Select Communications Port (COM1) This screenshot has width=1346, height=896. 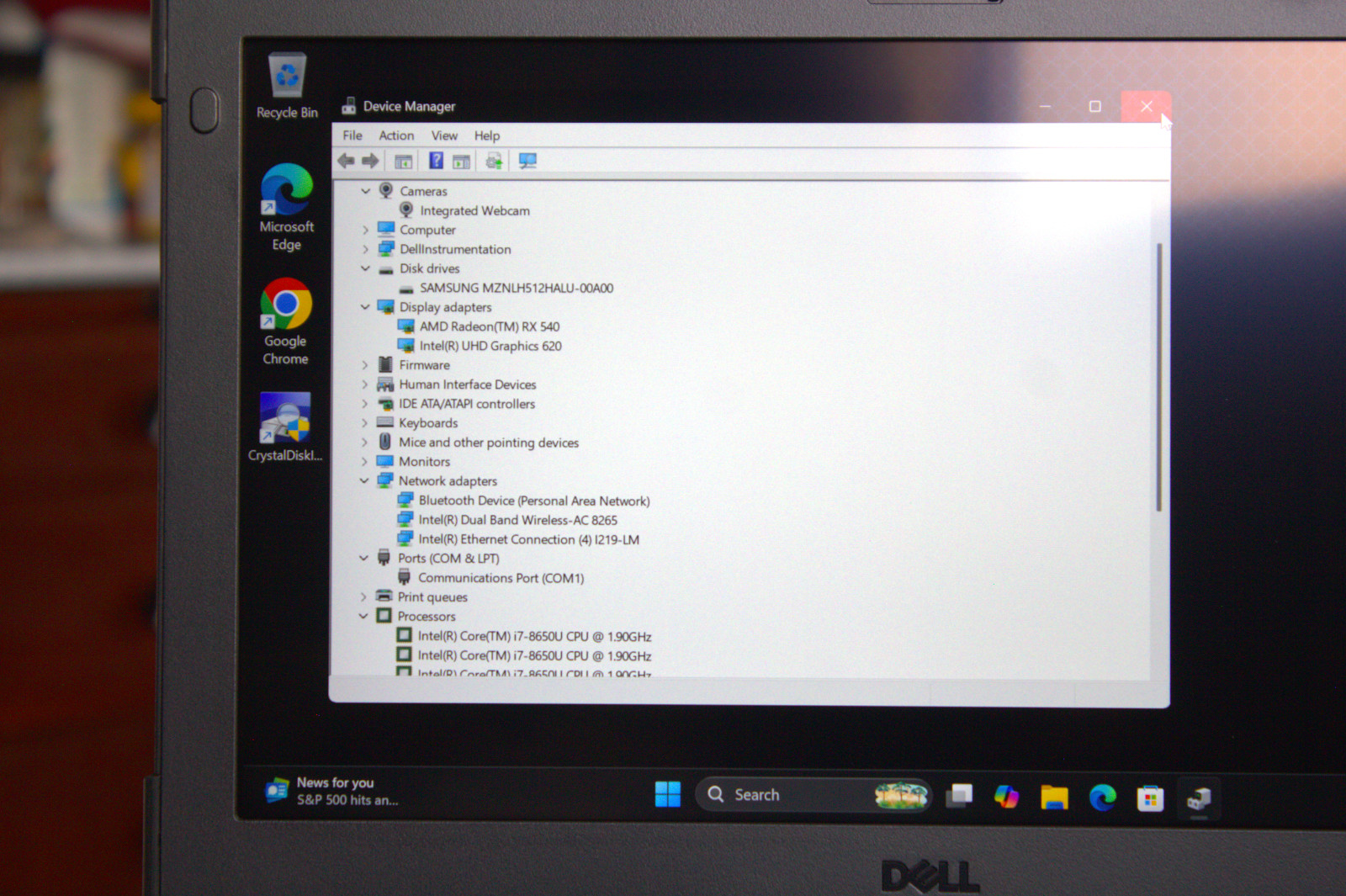pos(501,578)
